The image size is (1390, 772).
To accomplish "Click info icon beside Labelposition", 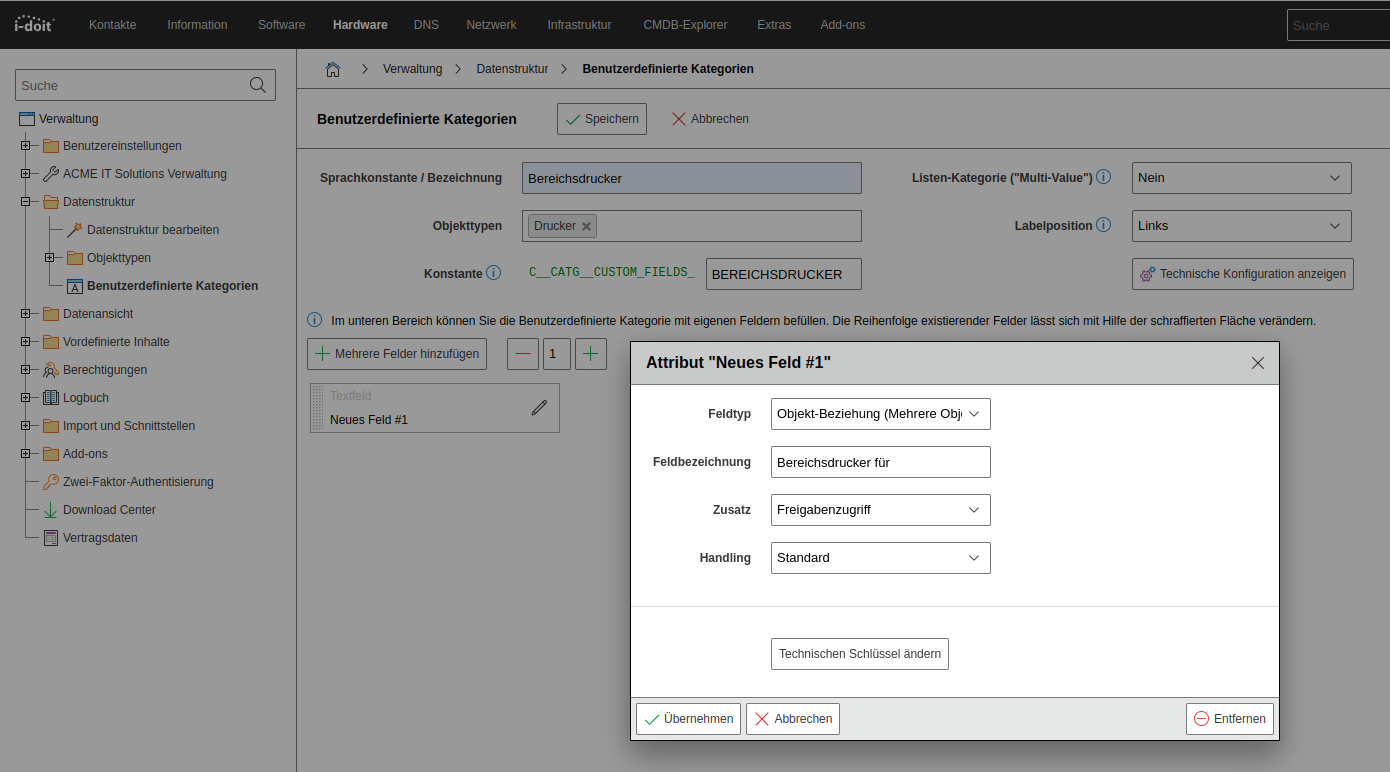I will pos(1104,225).
